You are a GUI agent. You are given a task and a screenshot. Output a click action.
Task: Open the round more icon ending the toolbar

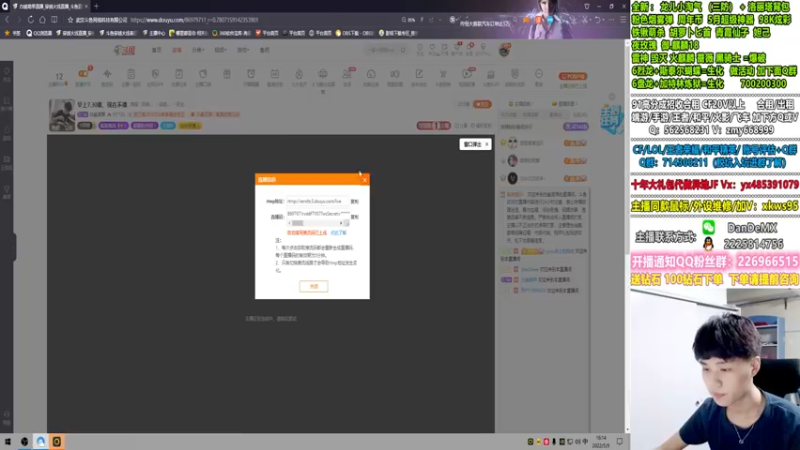(539, 74)
